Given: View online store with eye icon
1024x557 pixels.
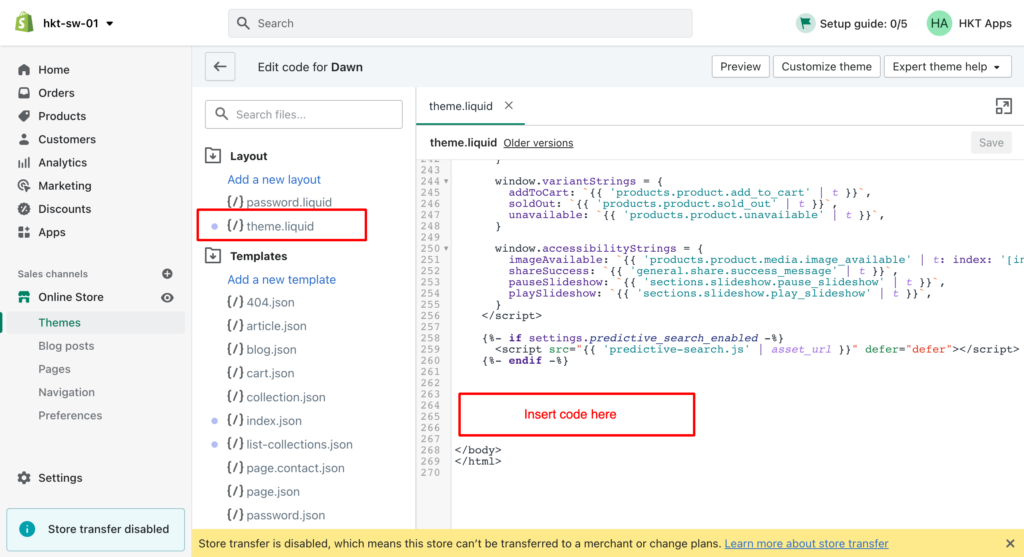Looking at the screenshot, I should click(167, 298).
